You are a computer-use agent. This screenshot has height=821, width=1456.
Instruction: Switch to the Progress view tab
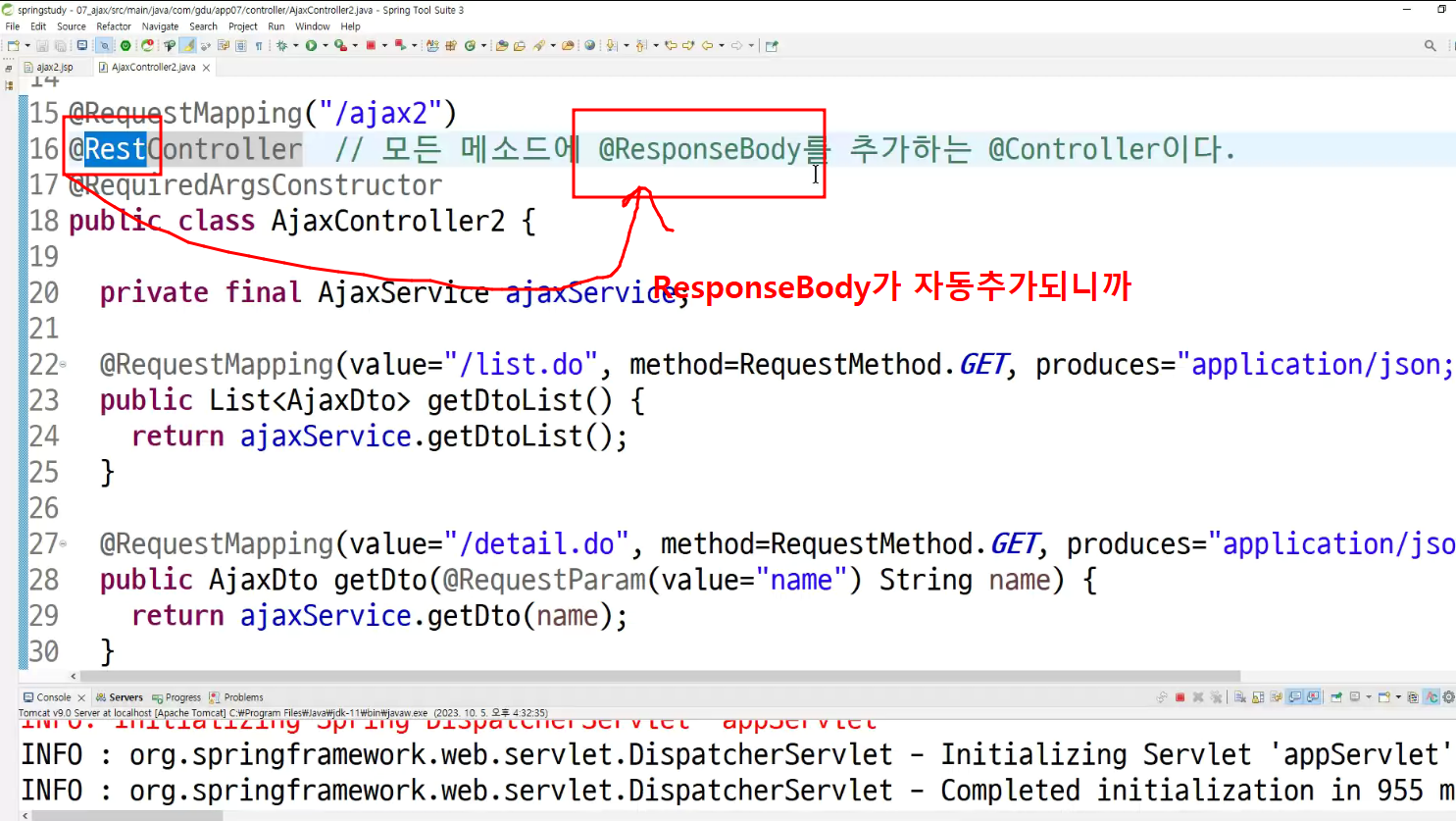click(176, 697)
